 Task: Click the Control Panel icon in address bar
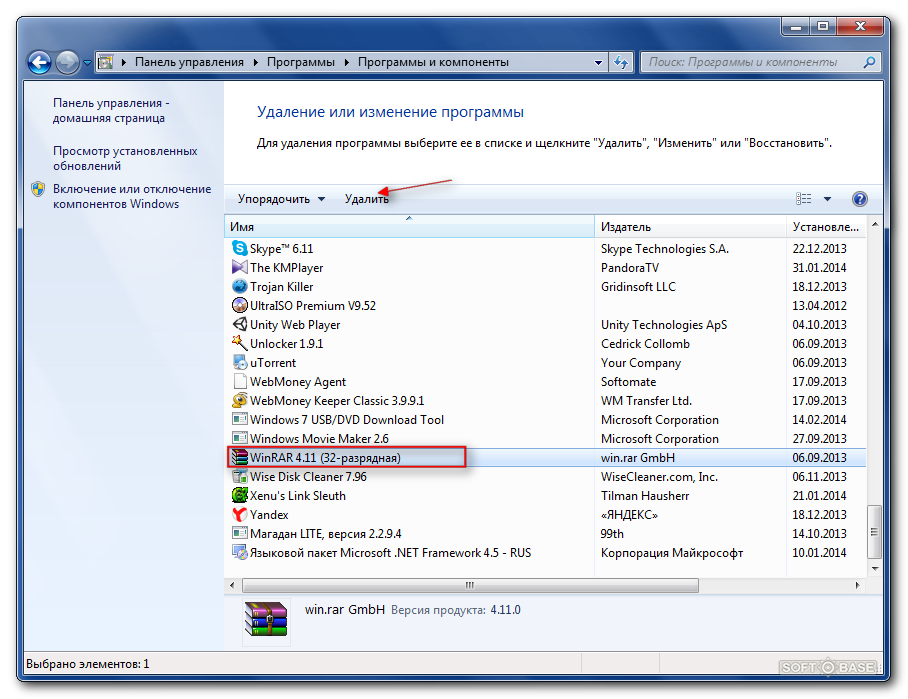(x=105, y=62)
